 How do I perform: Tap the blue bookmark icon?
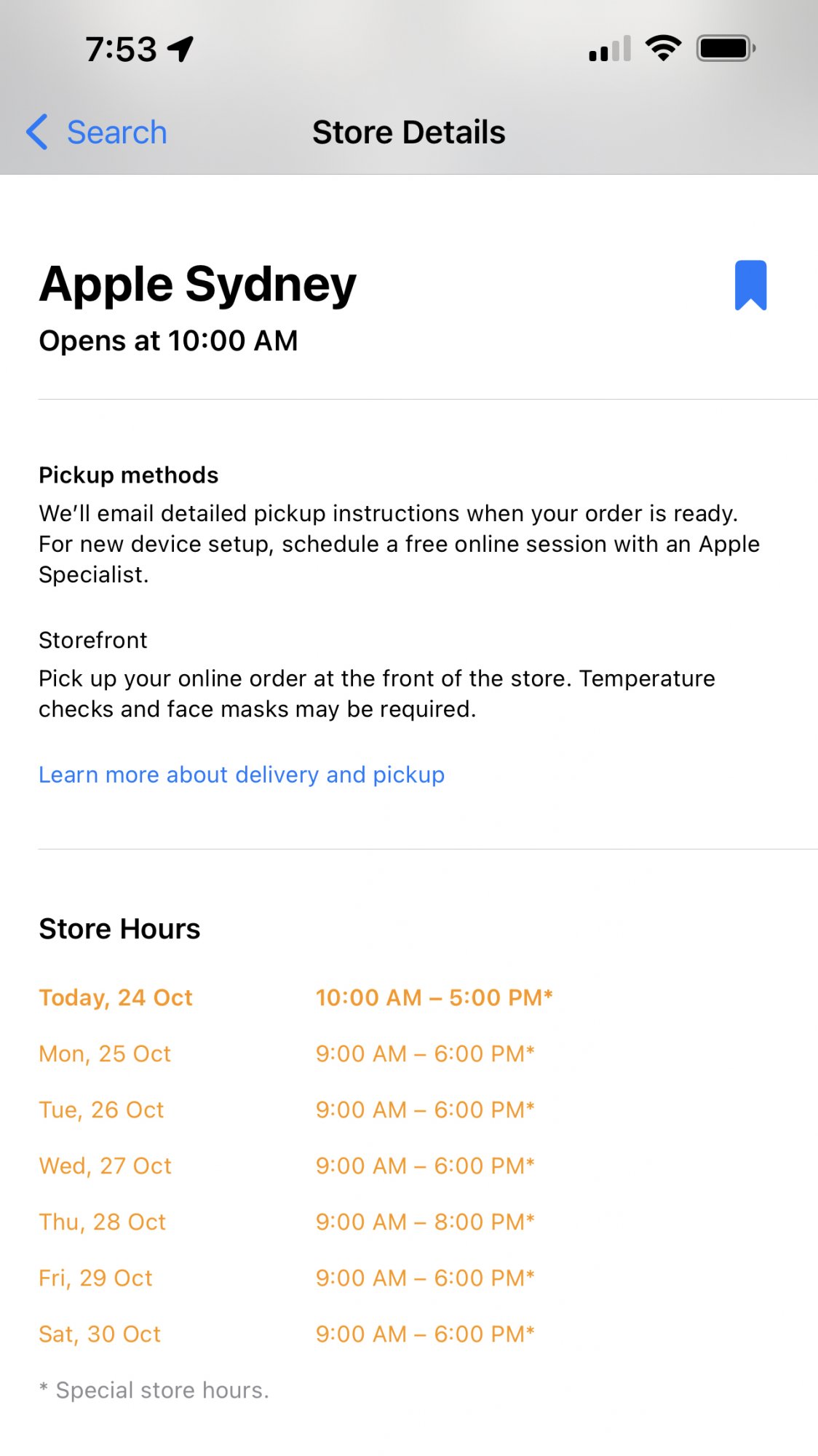point(750,285)
